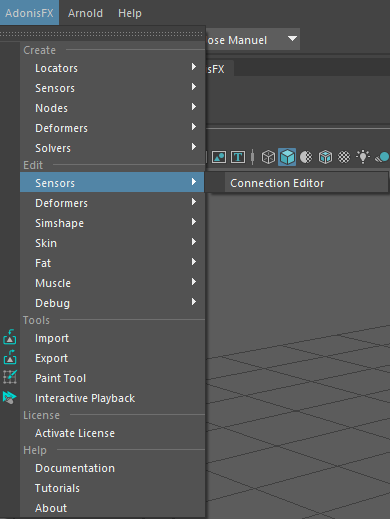Expand Locators submenu arrow under Create
The height and width of the screenshot is (519, 390).
click(x=194, y=67)
